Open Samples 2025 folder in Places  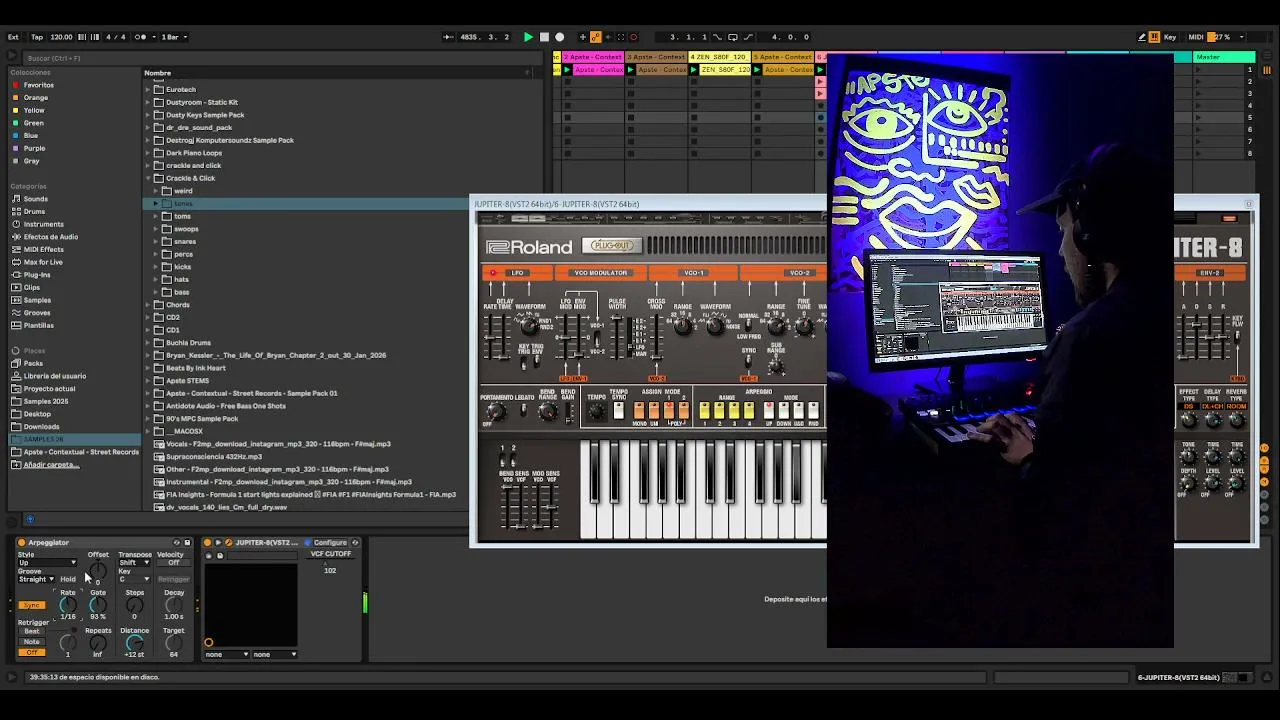pos(46,401)
